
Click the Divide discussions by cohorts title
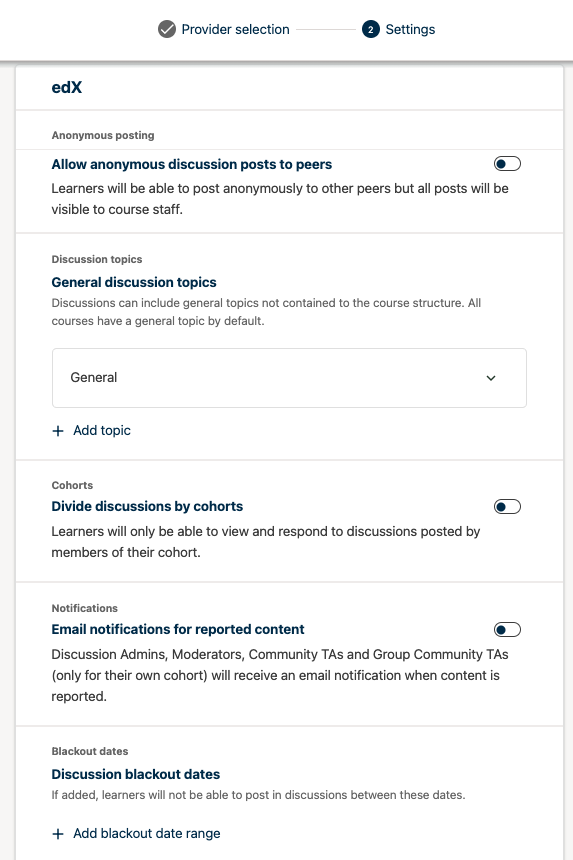[147, 506]
